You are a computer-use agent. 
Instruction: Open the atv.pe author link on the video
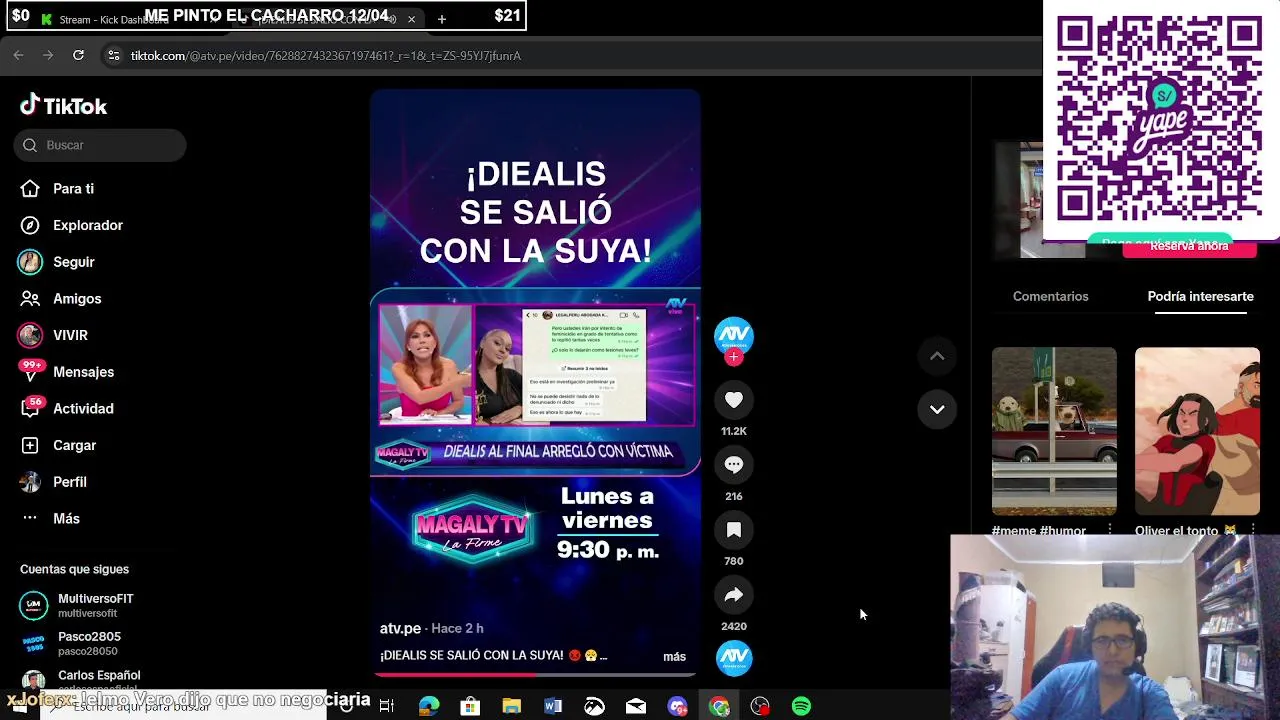tap(400, 628)
